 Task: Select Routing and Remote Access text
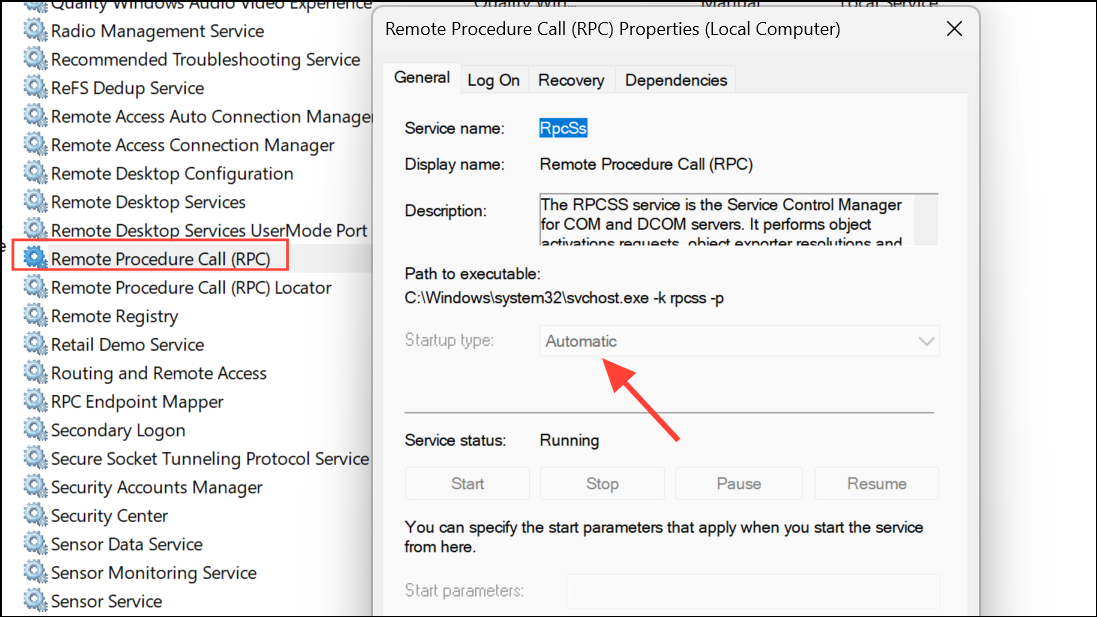coord(159,374)
